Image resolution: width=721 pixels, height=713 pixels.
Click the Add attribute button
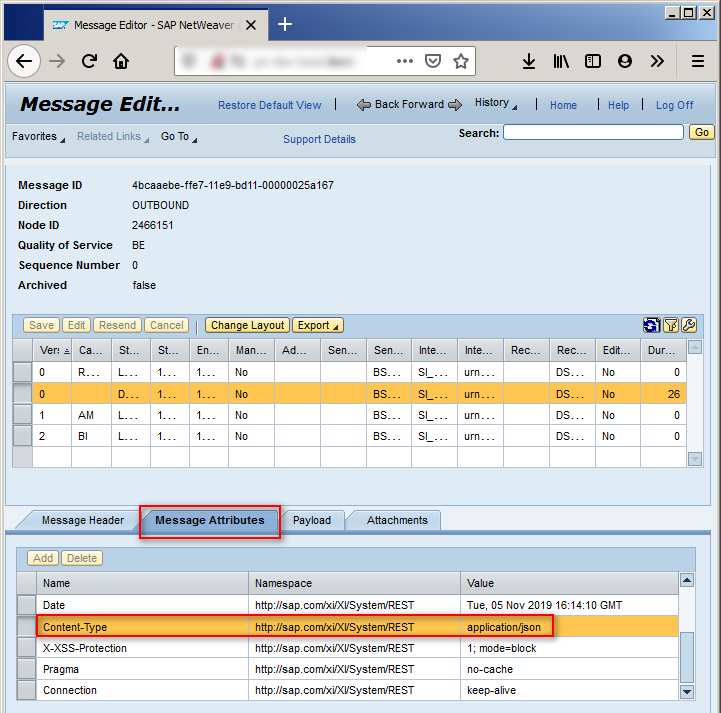pyautogui.click(x=43, y=558)
